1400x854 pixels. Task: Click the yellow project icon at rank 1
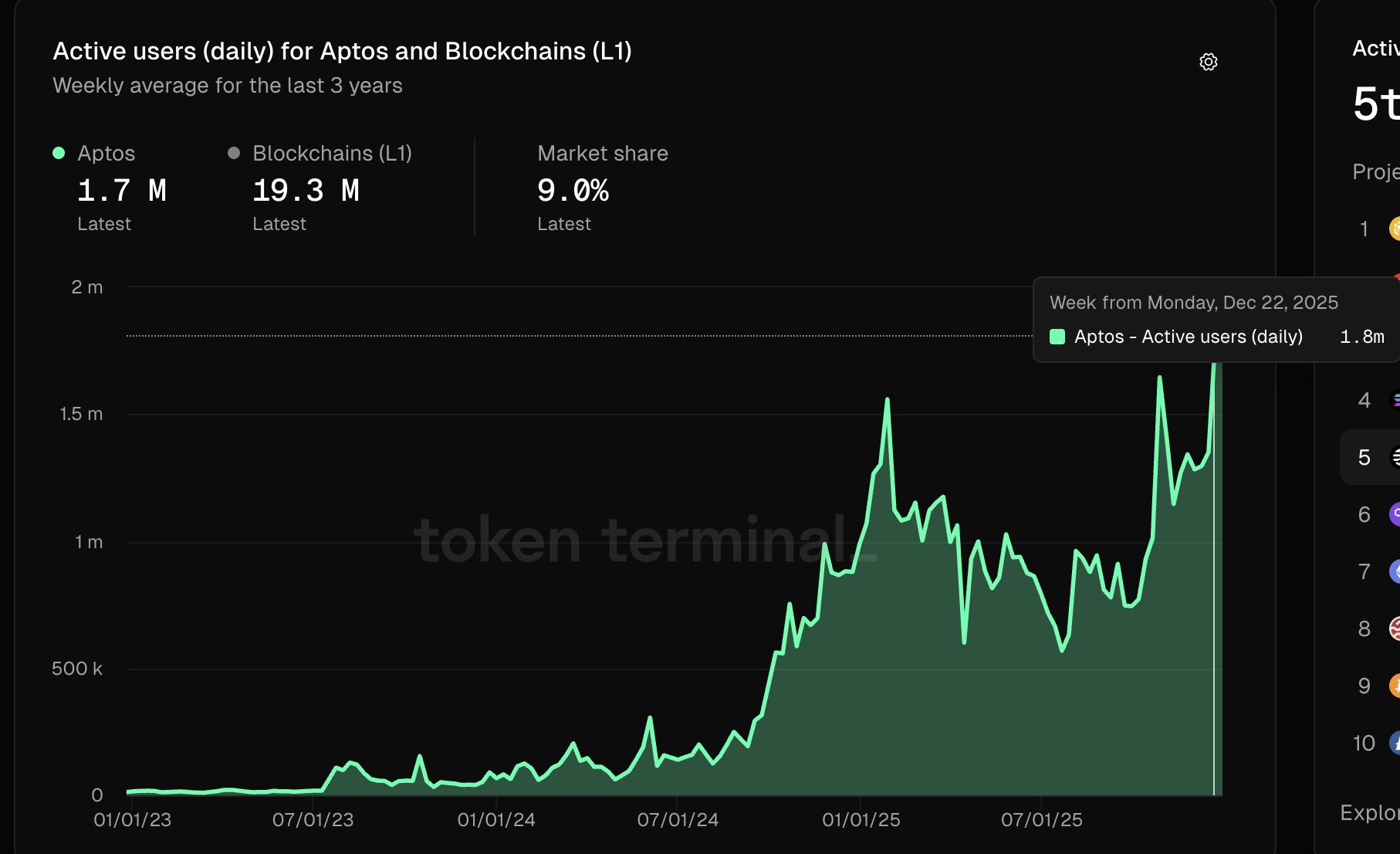(x=1395, y=229)
